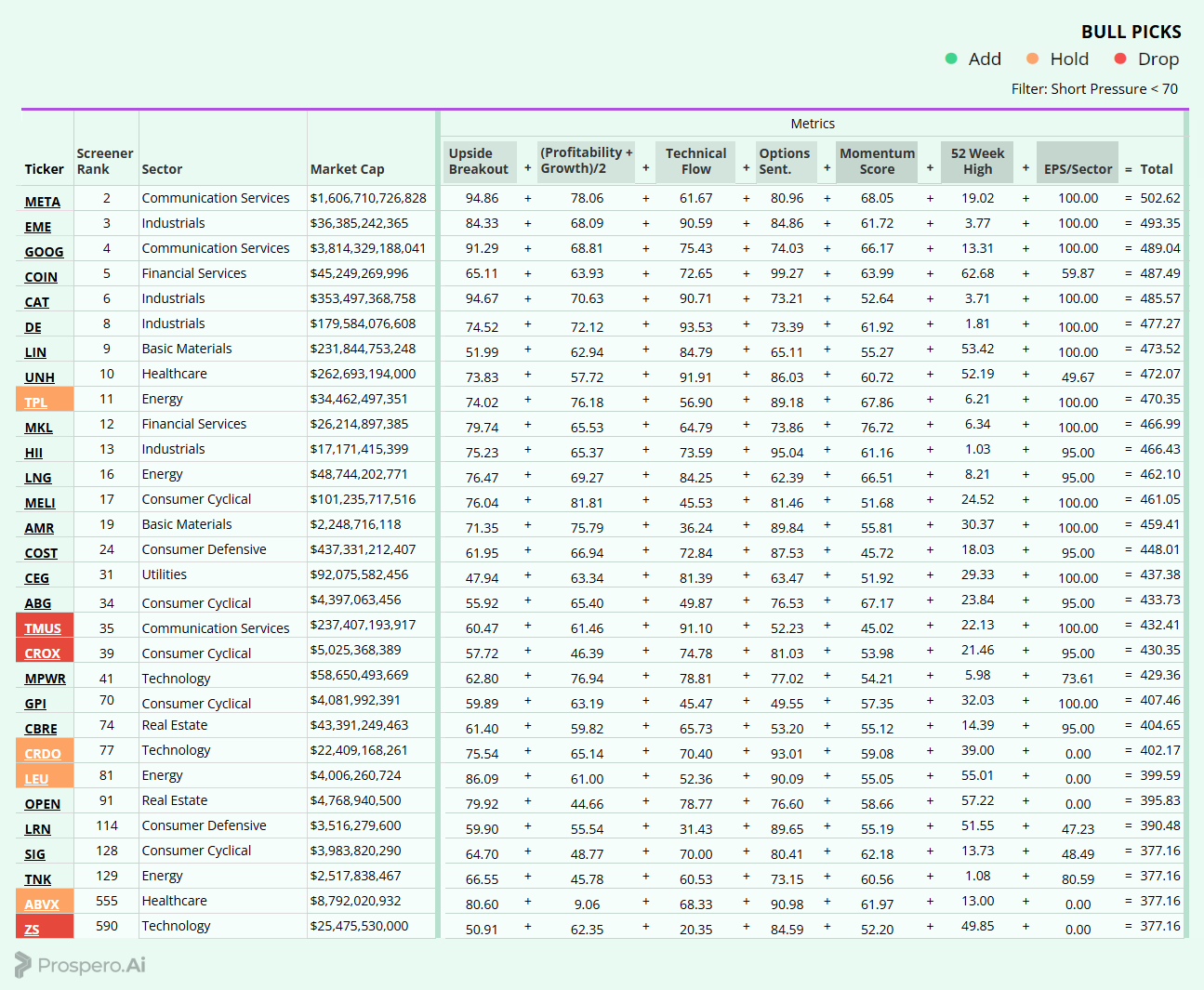Screen dimensions: 1204x990
Task: Click the Market Cap column header
Action: (x=347, y=169)
